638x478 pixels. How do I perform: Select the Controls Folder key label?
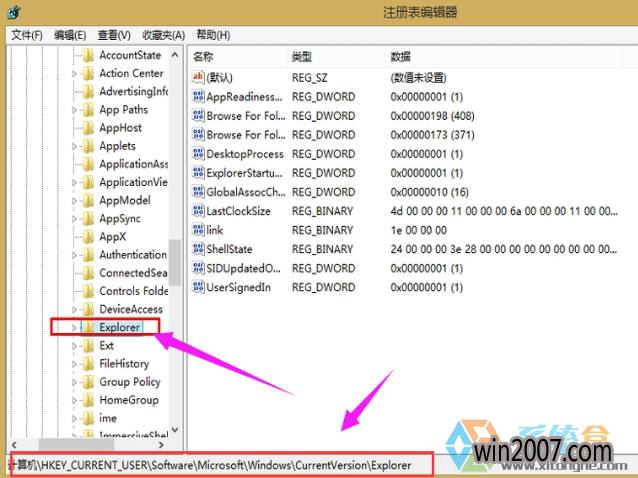click(133, 291)
